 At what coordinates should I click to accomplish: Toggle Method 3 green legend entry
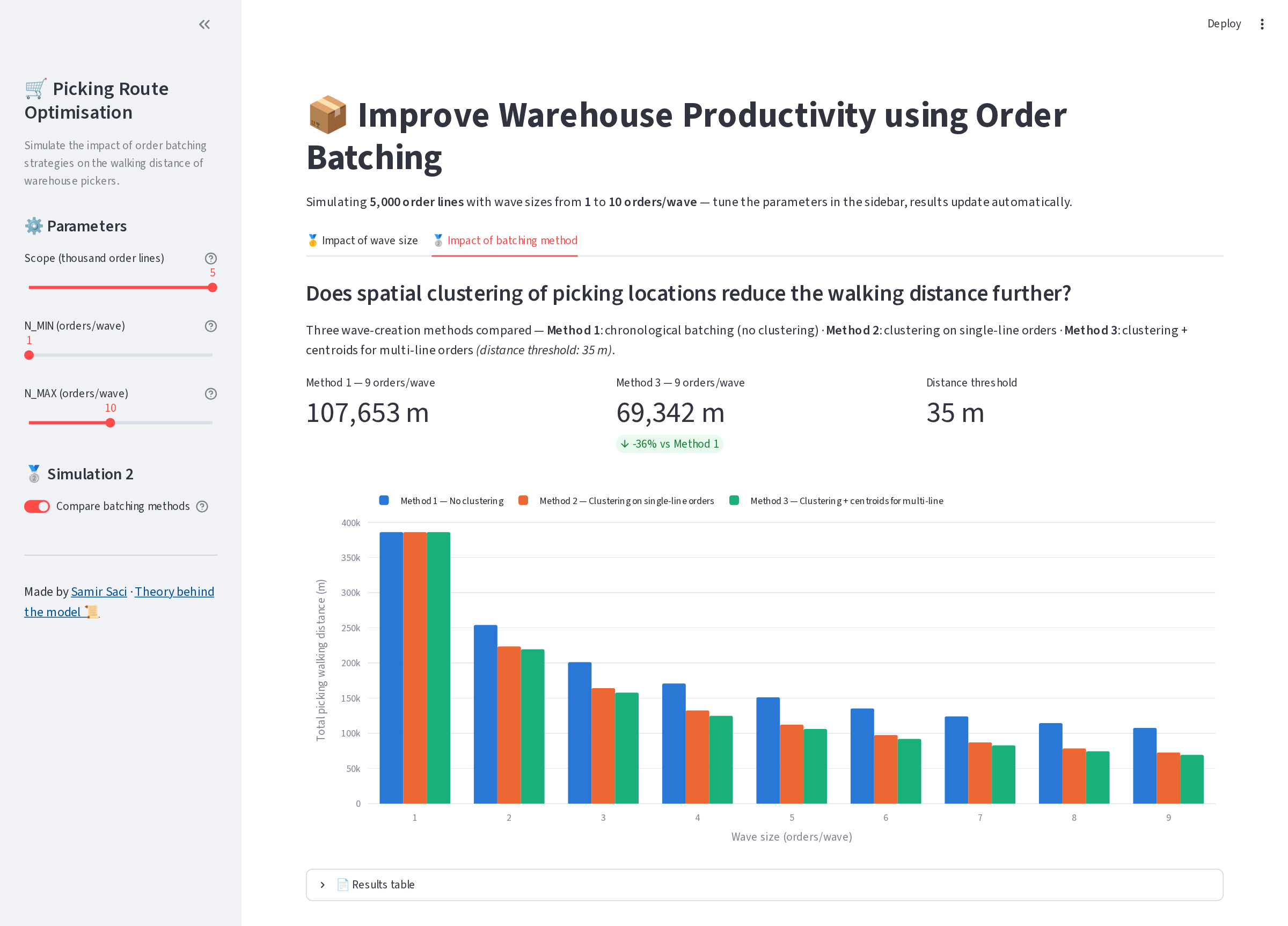pos(837,500)
